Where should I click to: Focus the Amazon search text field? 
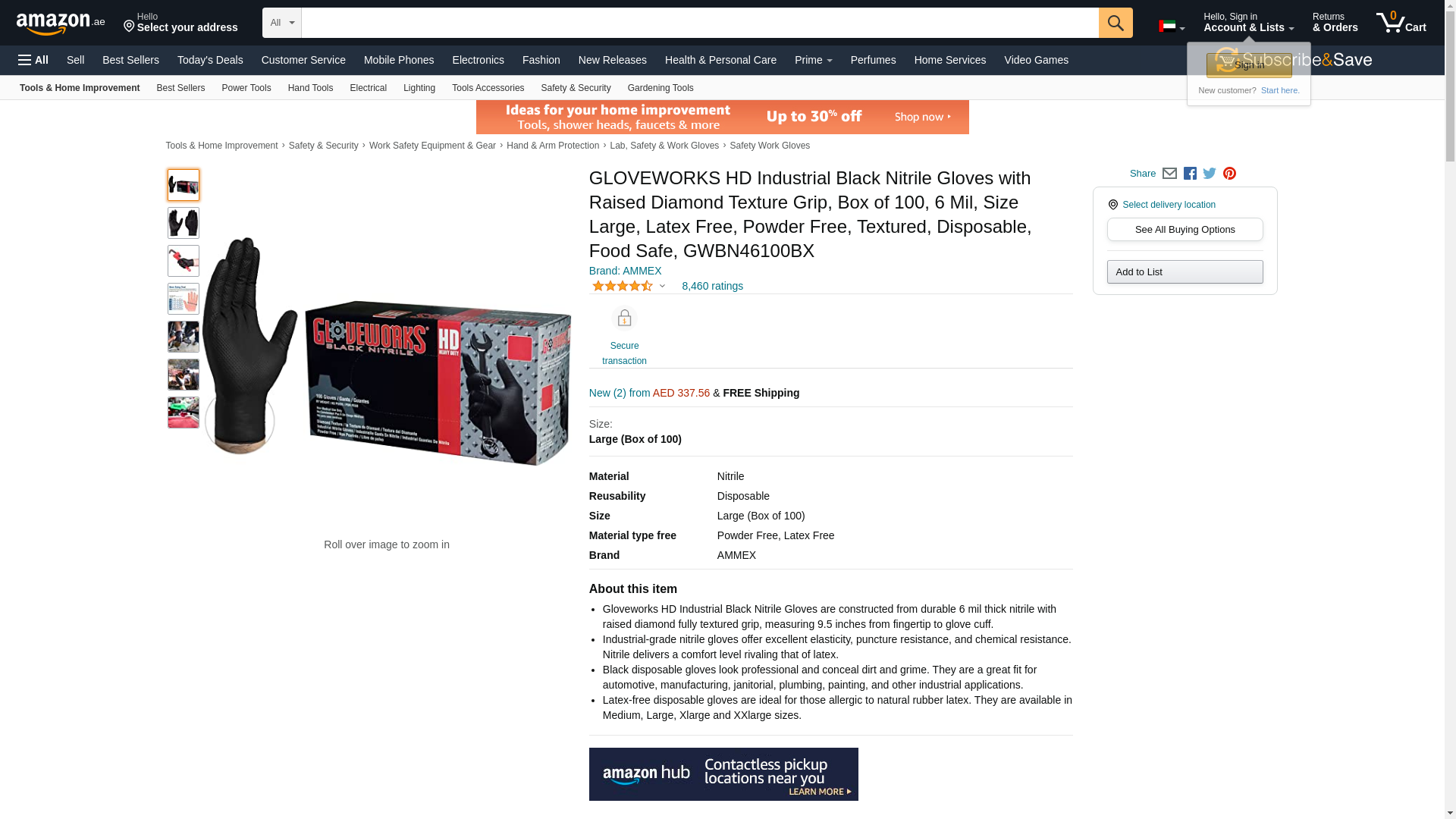pos(700,23)
